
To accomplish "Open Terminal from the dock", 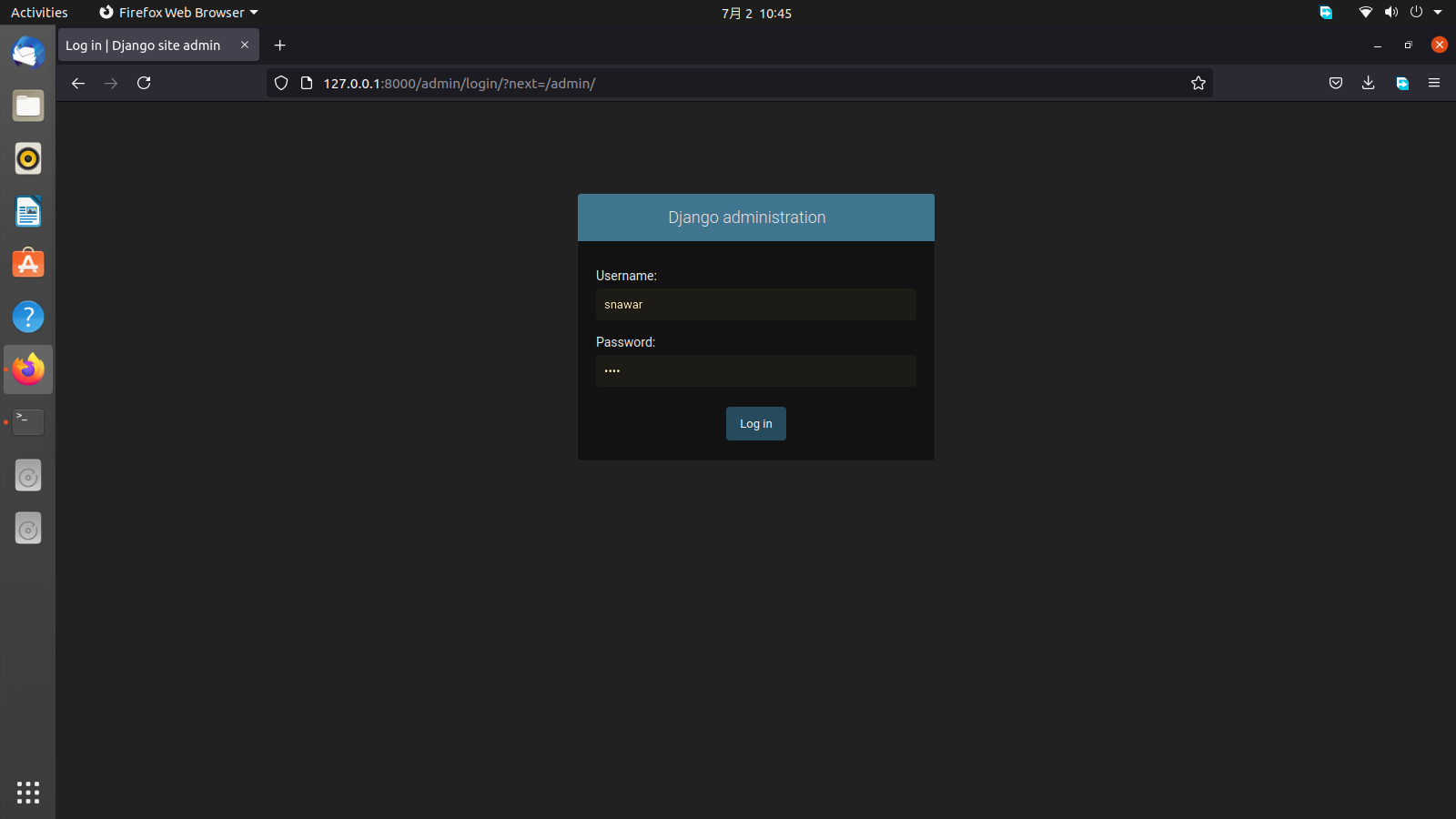I will [x=28, y=422].
